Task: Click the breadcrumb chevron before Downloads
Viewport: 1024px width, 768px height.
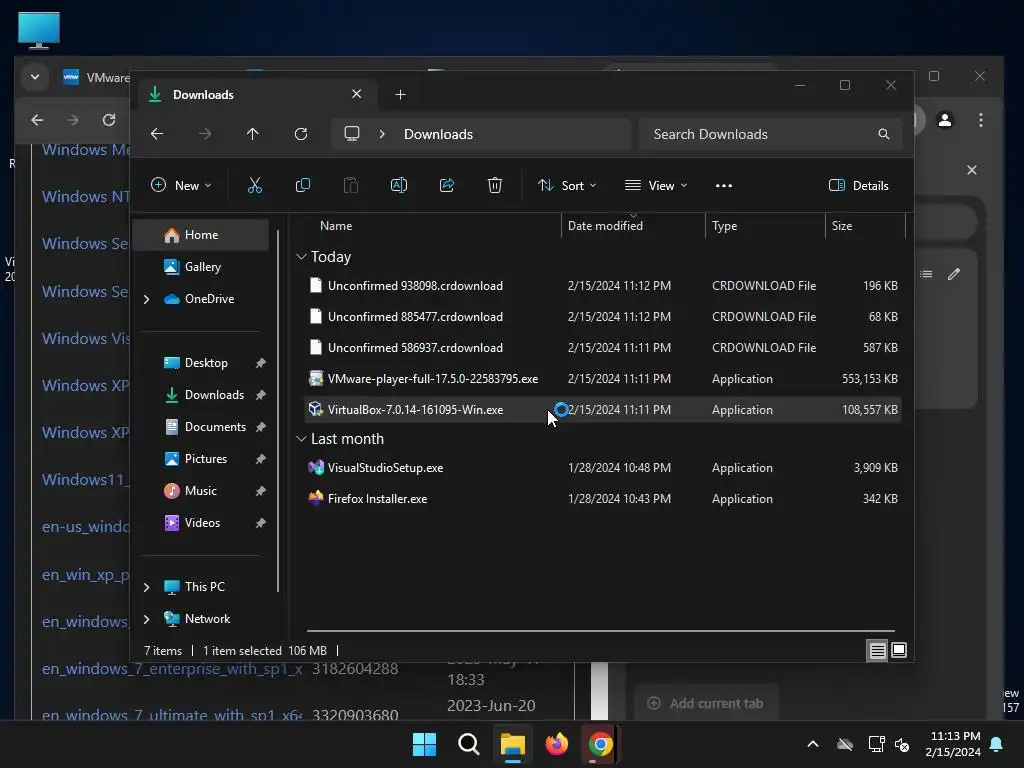Action: point(382,134)
